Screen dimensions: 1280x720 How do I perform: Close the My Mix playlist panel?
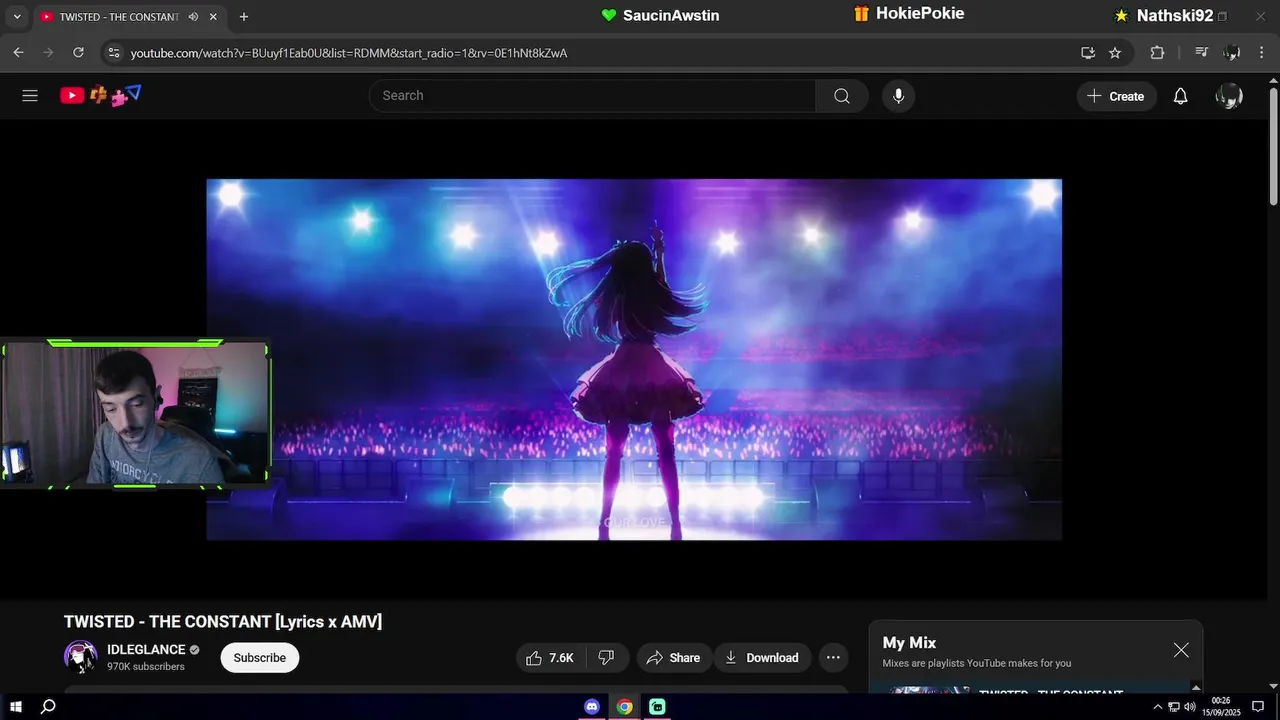coord(1181,650)
